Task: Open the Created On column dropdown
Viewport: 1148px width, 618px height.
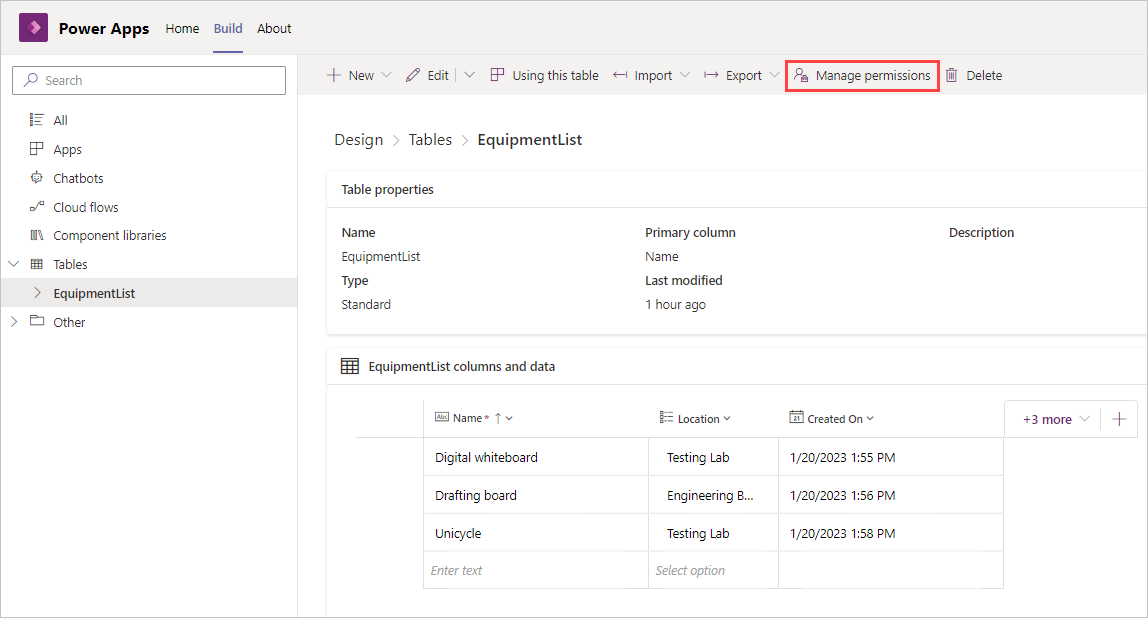Action: 871,419
